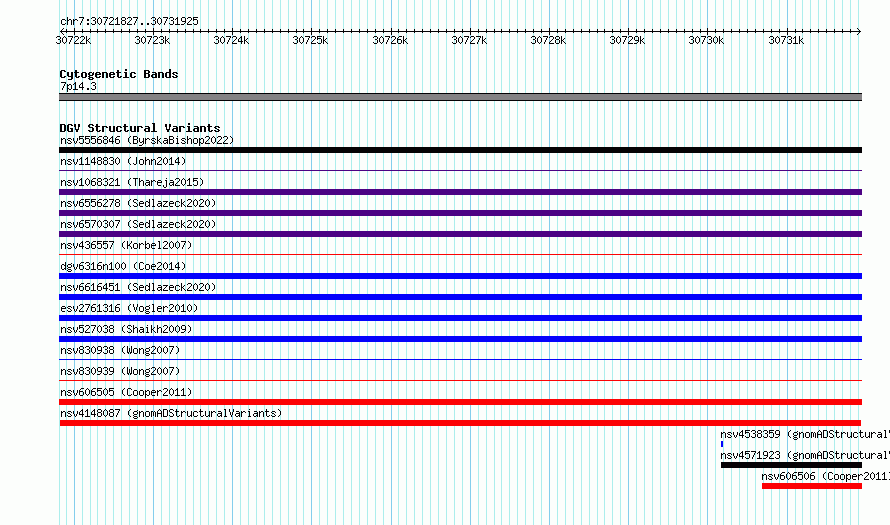Click the tiny blue nsv4538359 variant mark
Image resolution: width=890 pixels, height=525 pixels.
pyautogui.click(x=722, y=444)
